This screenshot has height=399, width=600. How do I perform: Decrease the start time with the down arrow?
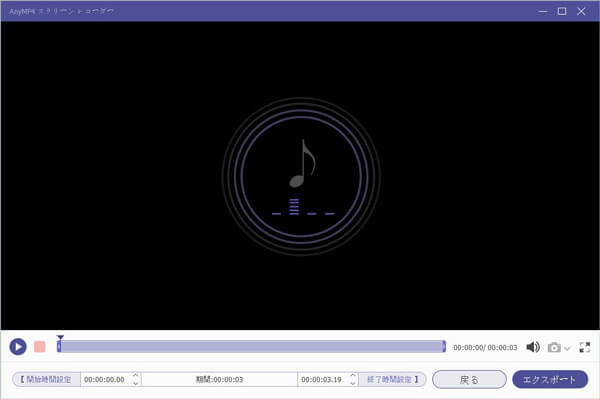tap(136, 383)
